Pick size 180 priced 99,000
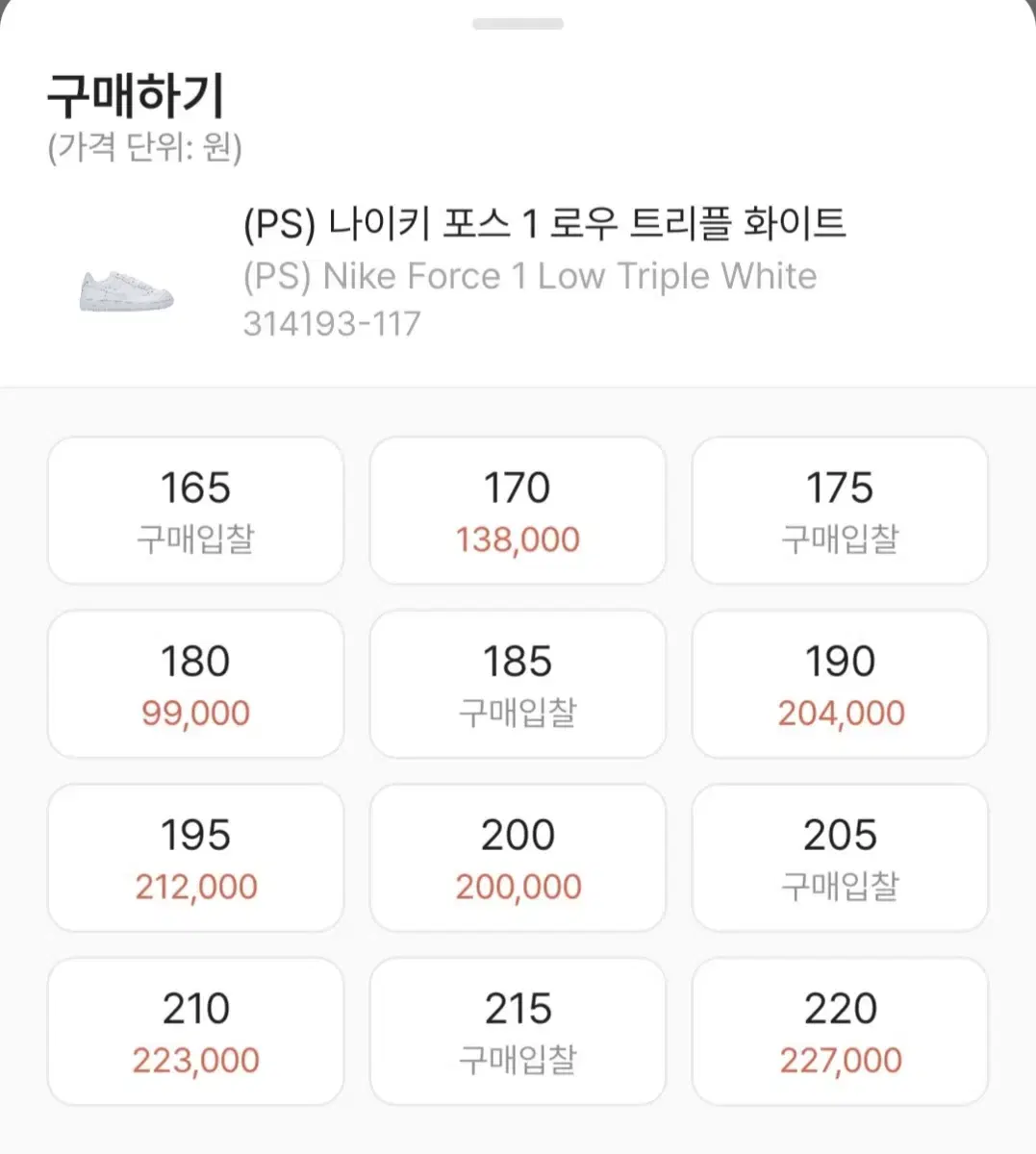Image resolution: width=1036 pixels, height=1154 pixels. 195,684
